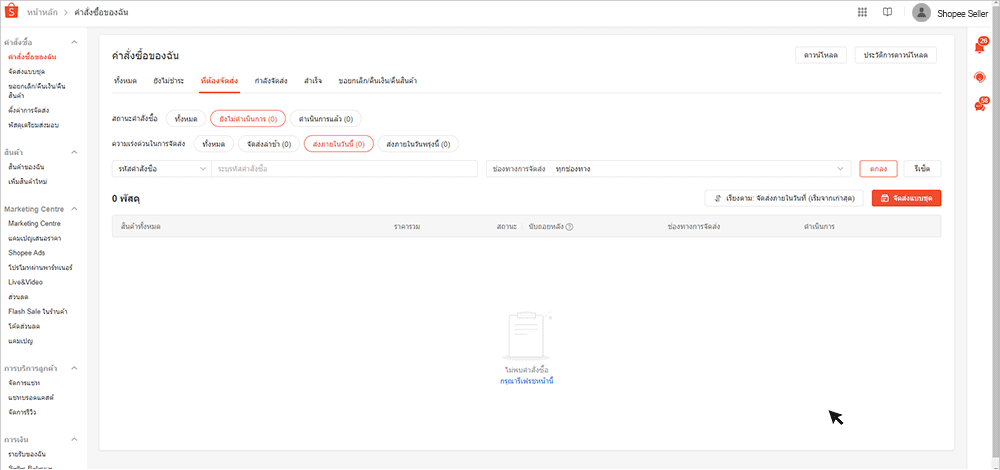
Task: Click the ช่องทางการจัดส่ง table column header
Action: [x=695, y=226]
